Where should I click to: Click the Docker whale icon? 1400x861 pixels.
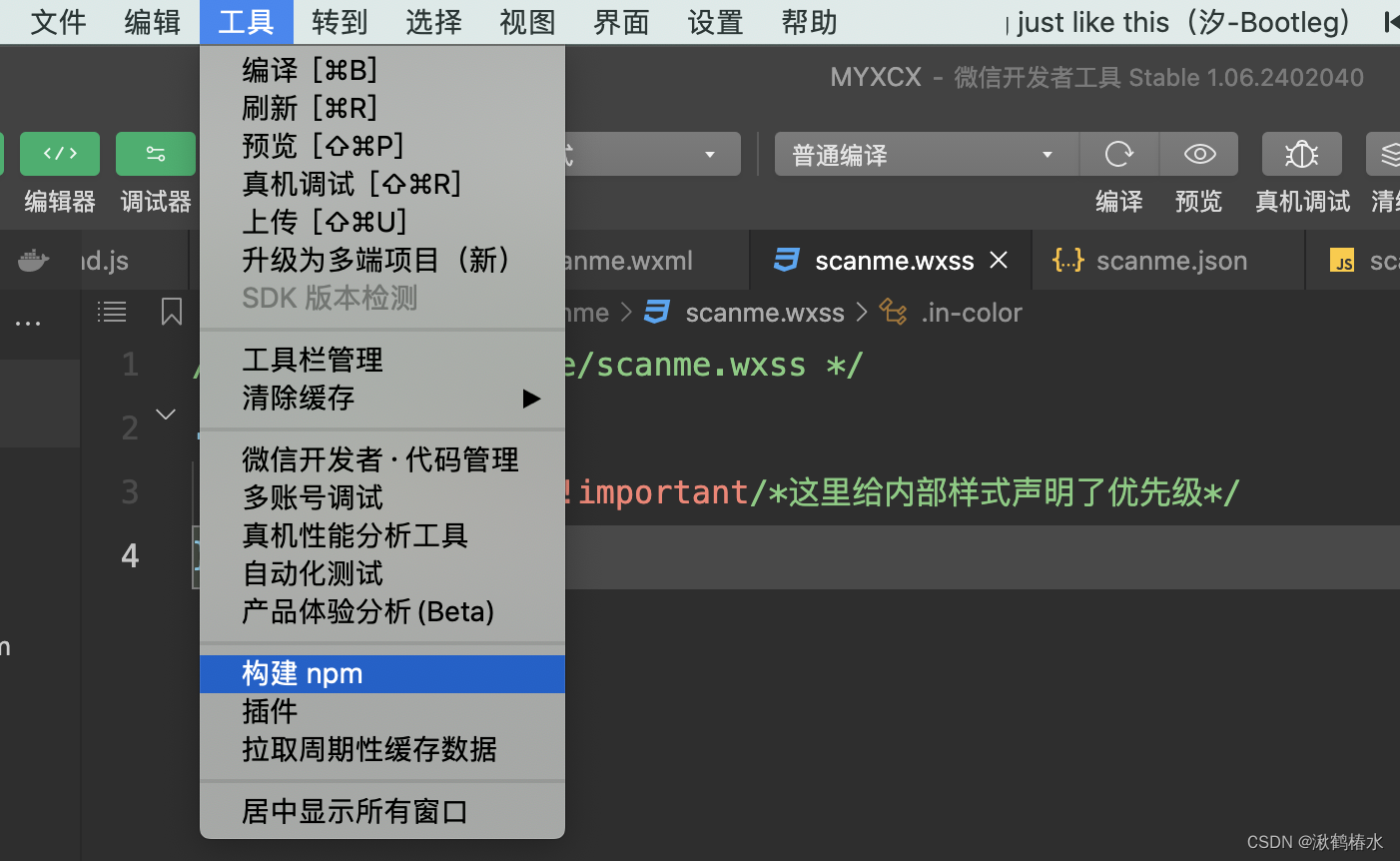[34, 261]
